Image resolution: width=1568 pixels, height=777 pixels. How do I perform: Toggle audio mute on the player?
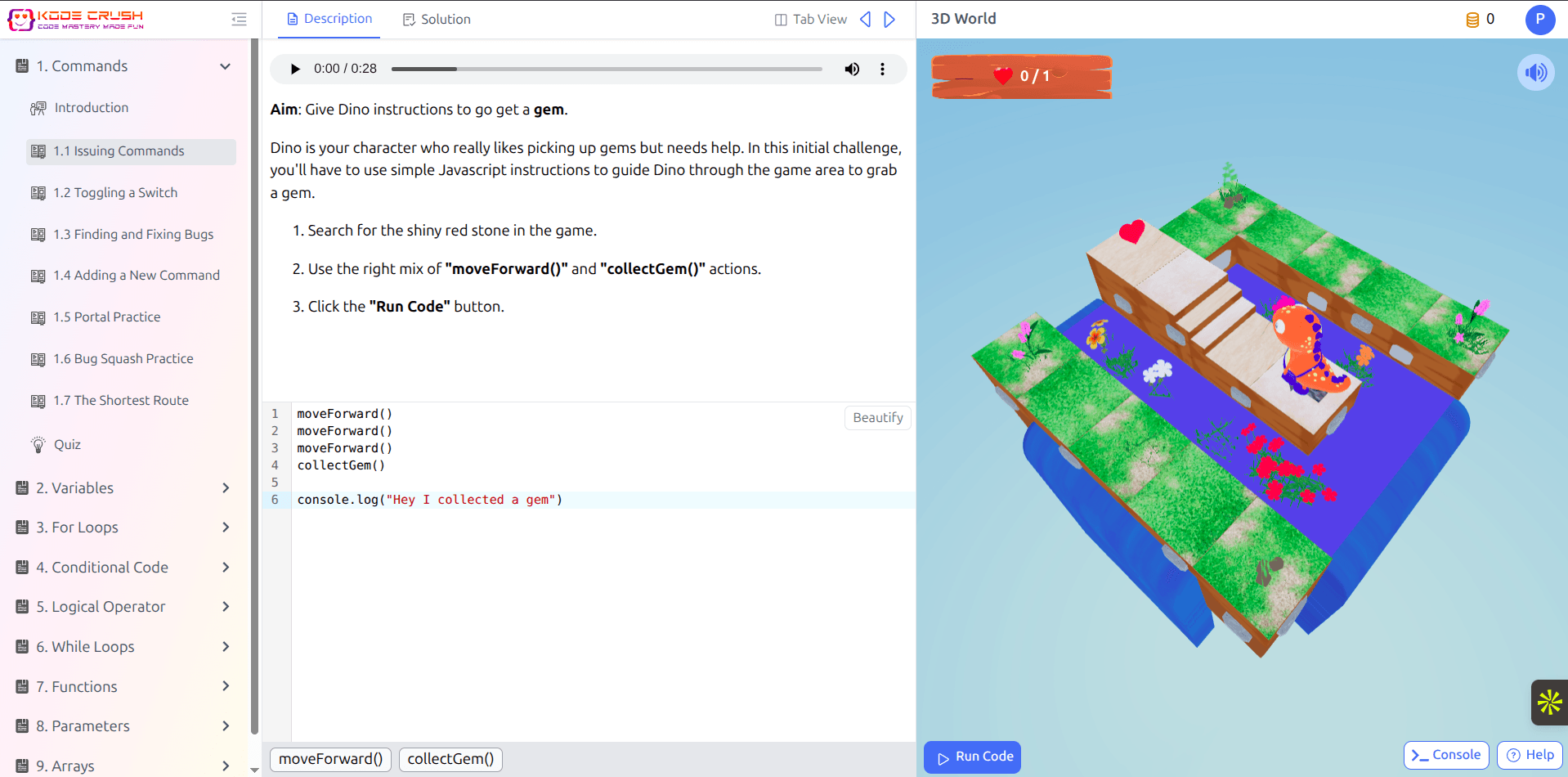(x=852, y=69)
